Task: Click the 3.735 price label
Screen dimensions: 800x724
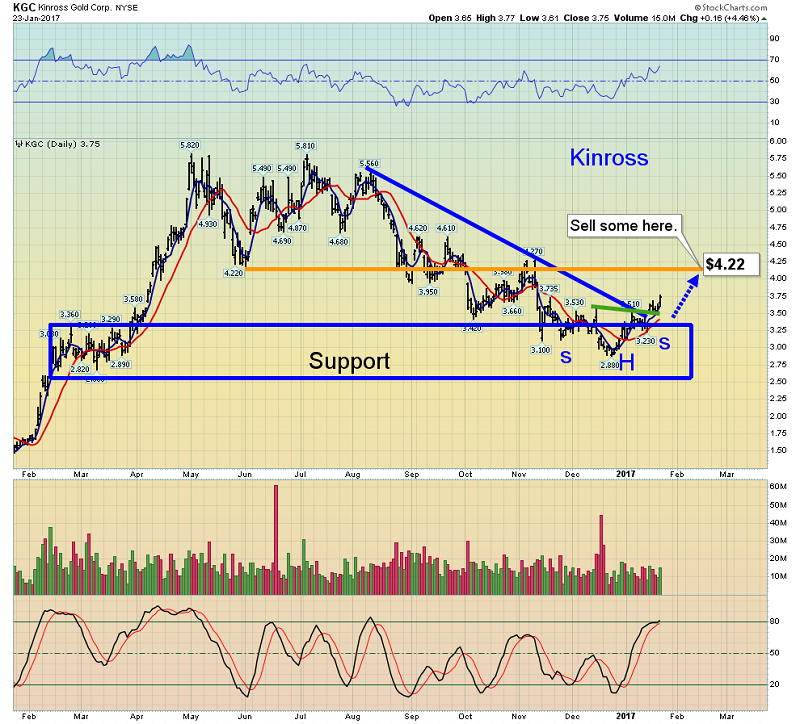Action: click(549, 289)
